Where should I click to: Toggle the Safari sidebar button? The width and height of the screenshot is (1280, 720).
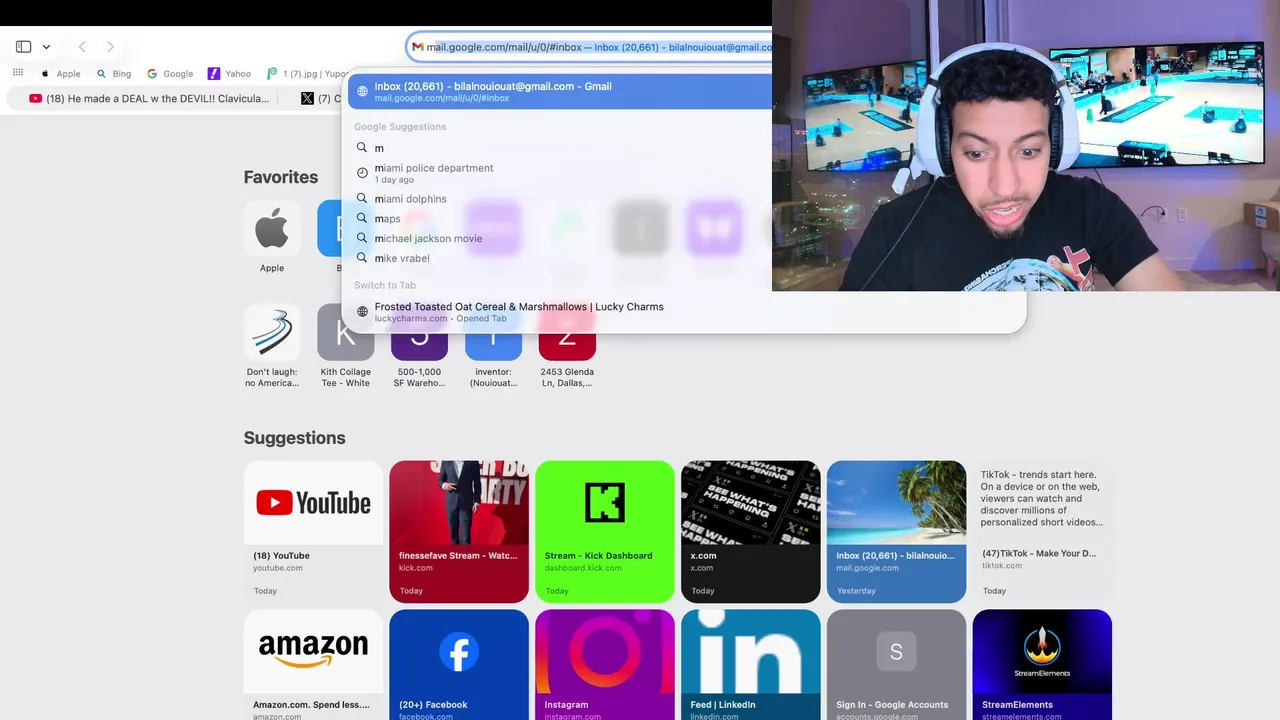tap(23, 47)
